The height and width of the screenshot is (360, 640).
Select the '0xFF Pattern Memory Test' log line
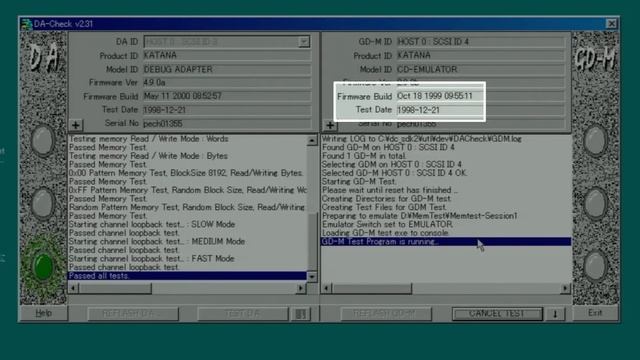point(187,191)
